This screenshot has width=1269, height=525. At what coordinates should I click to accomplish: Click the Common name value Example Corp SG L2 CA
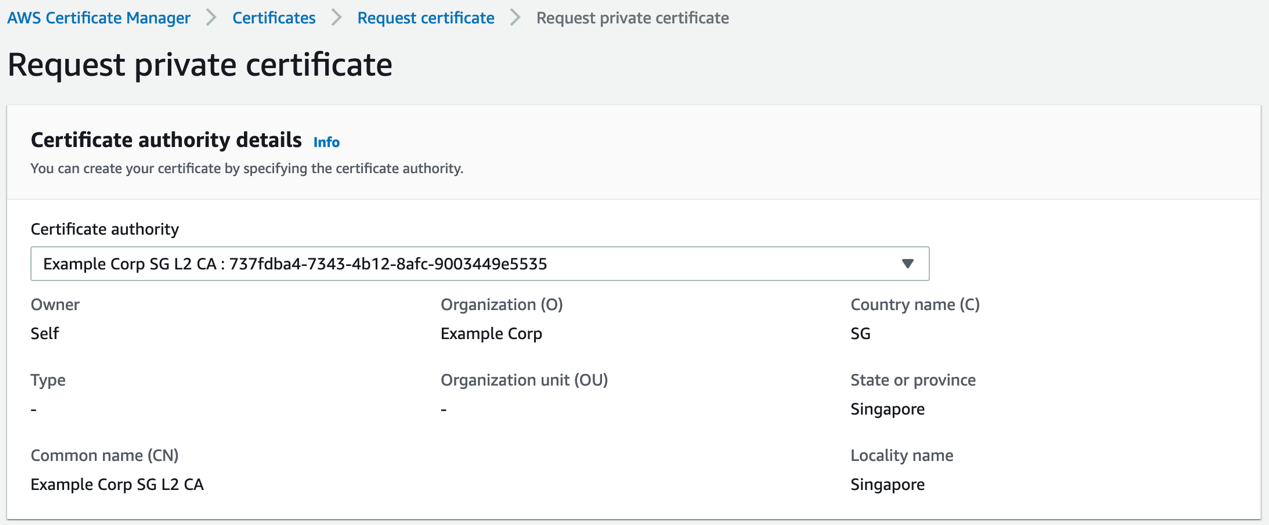[117, 485]
